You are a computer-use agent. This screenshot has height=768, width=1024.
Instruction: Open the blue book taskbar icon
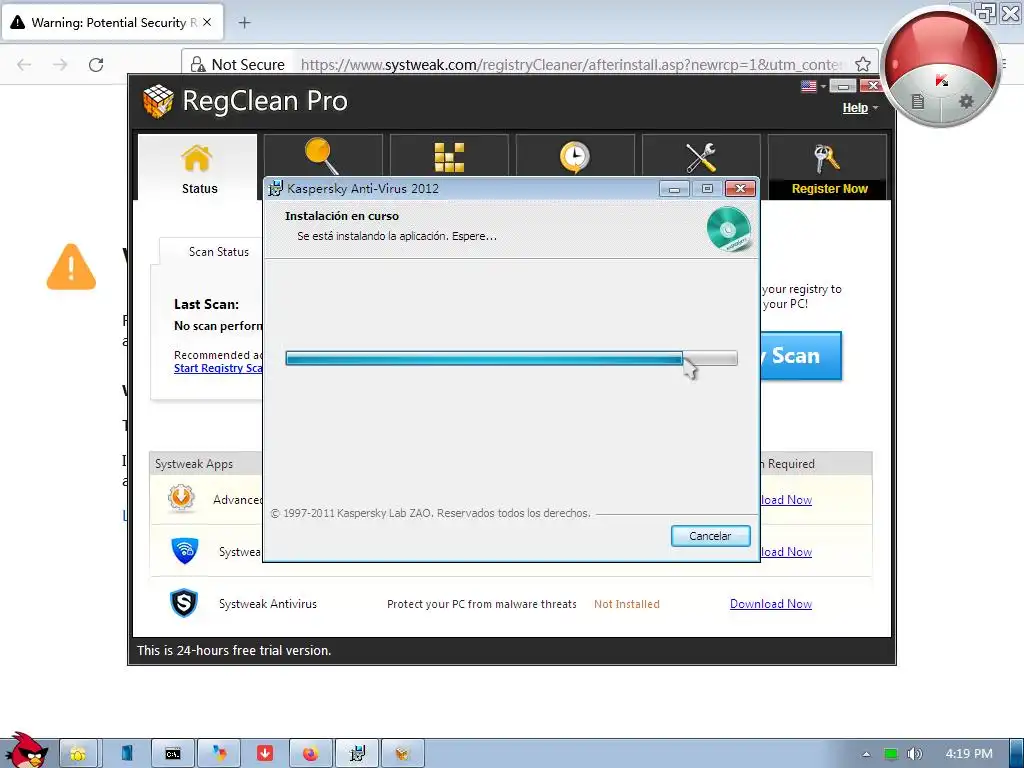[127, 754]
